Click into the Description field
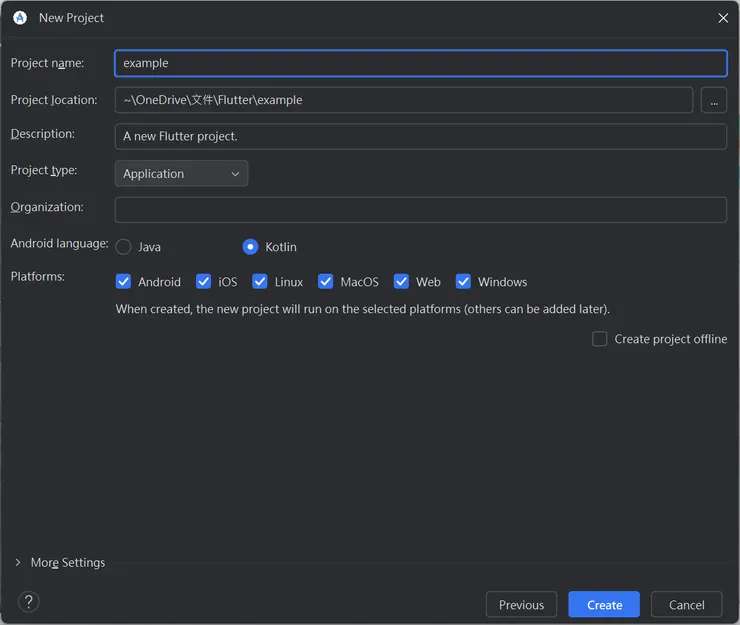This screenshot has width=740, height=625. (420, 136)
